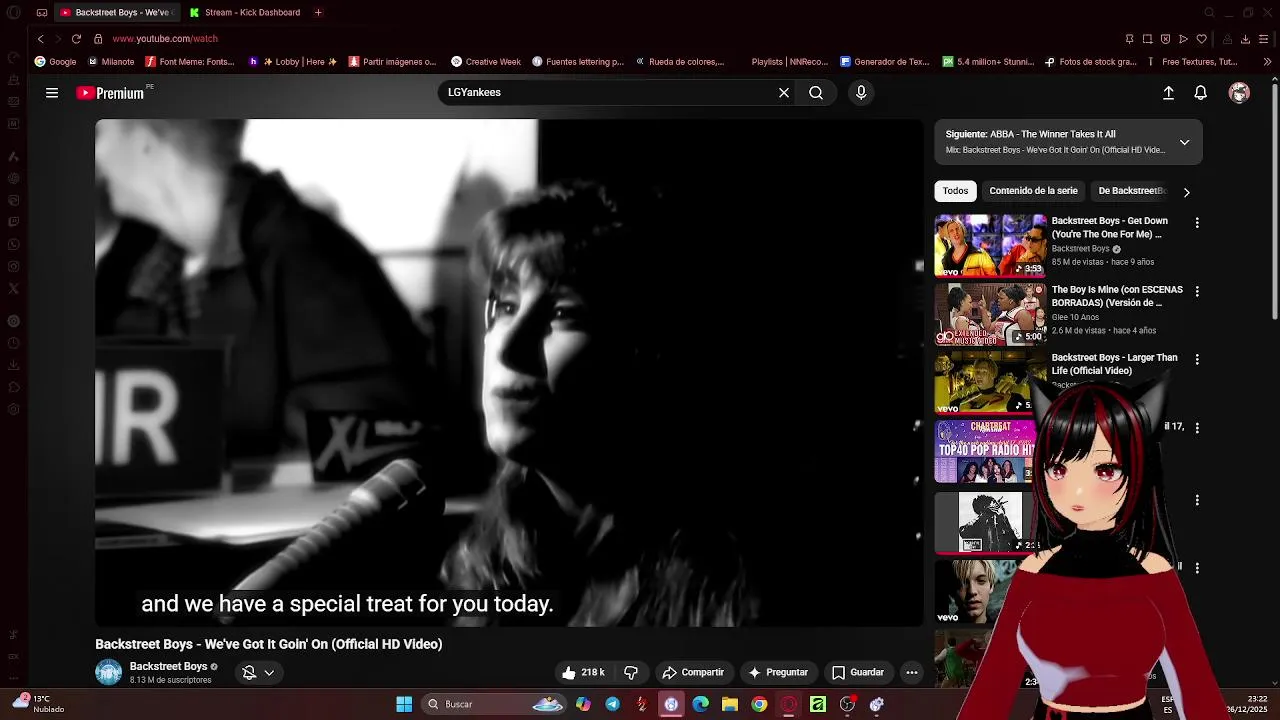Open the weather widget 13°C Nublado
Image resolution: width=1280 pixels, height=720 pixels.
point(38,704)
